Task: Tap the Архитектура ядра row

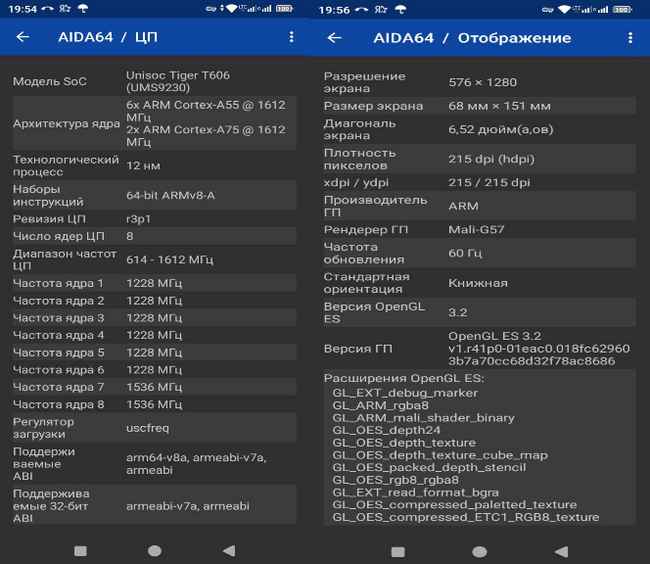Action: (x=155, y=123)
